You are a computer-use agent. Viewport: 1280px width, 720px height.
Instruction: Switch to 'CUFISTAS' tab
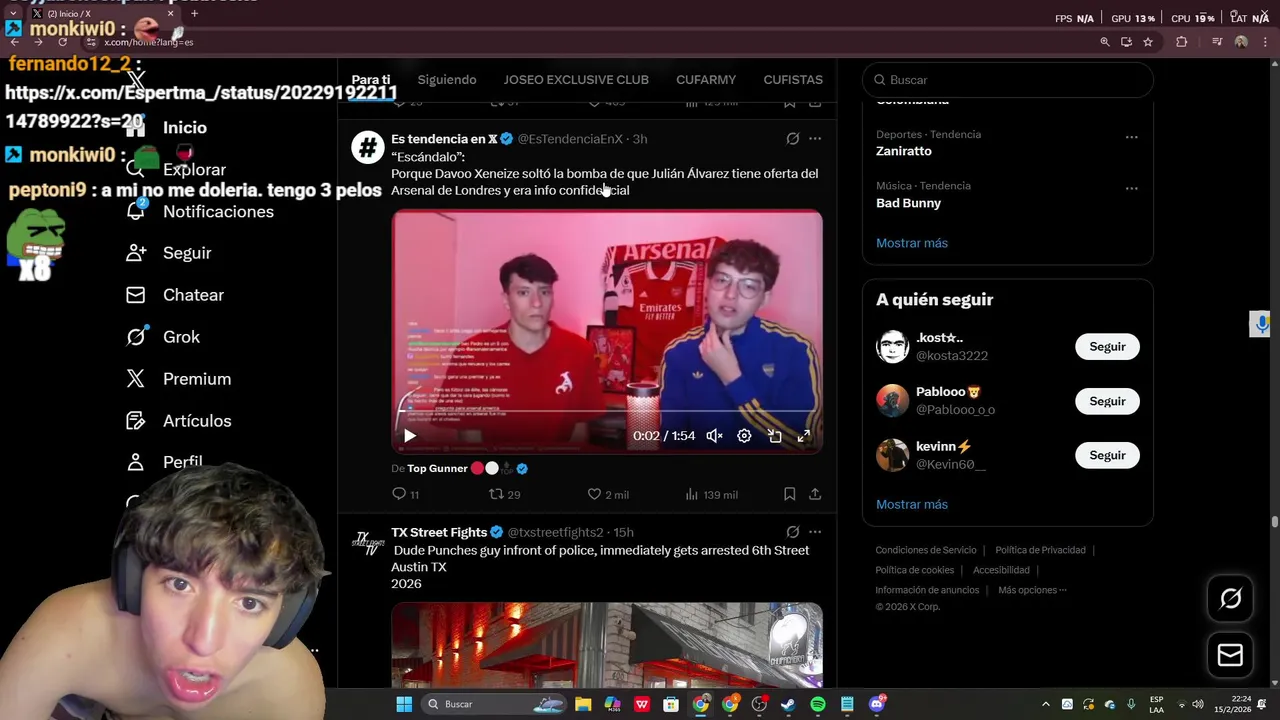tap(793, 80)
